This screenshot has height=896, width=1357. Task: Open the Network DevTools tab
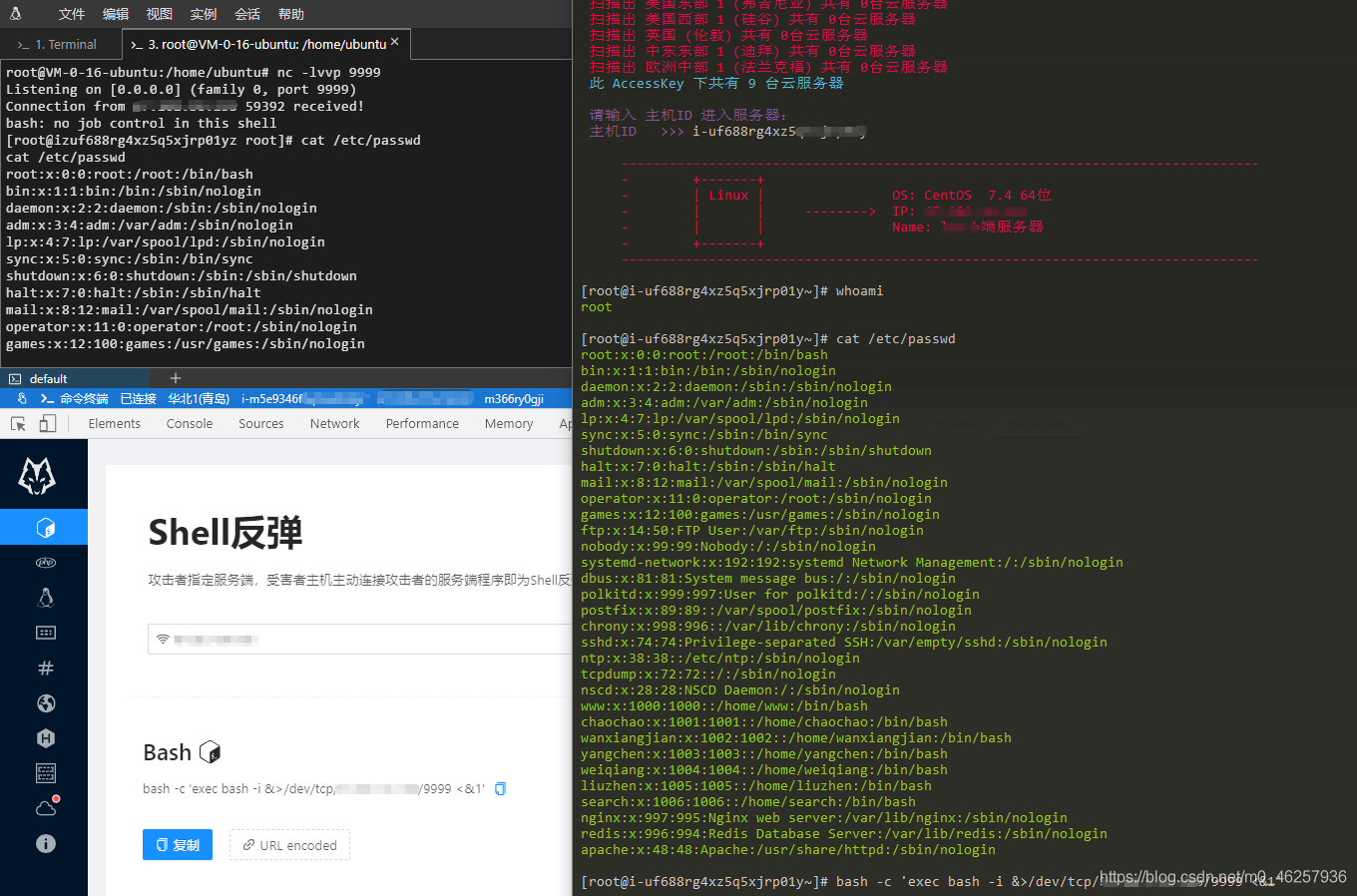[x=335, y=424]
